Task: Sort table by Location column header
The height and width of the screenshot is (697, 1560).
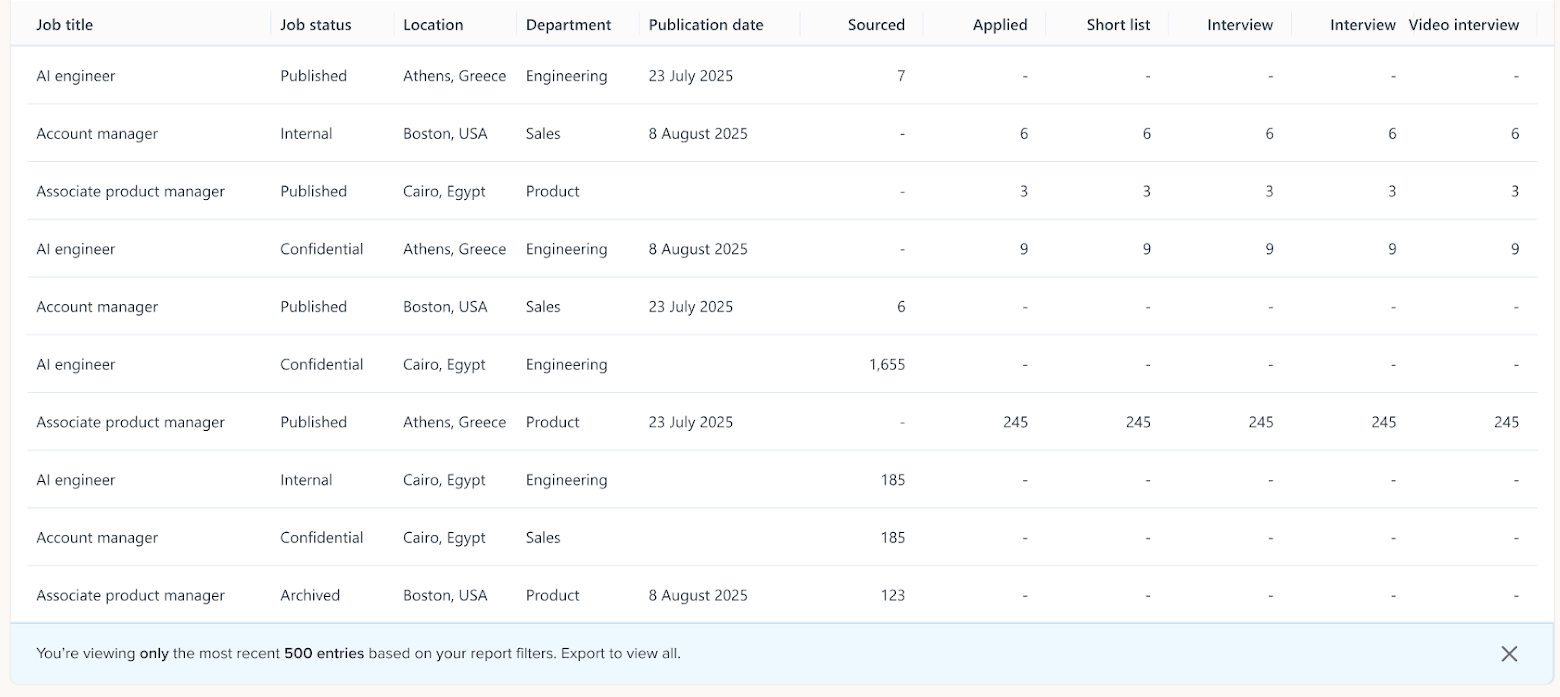Action: [x=433, y=25]
